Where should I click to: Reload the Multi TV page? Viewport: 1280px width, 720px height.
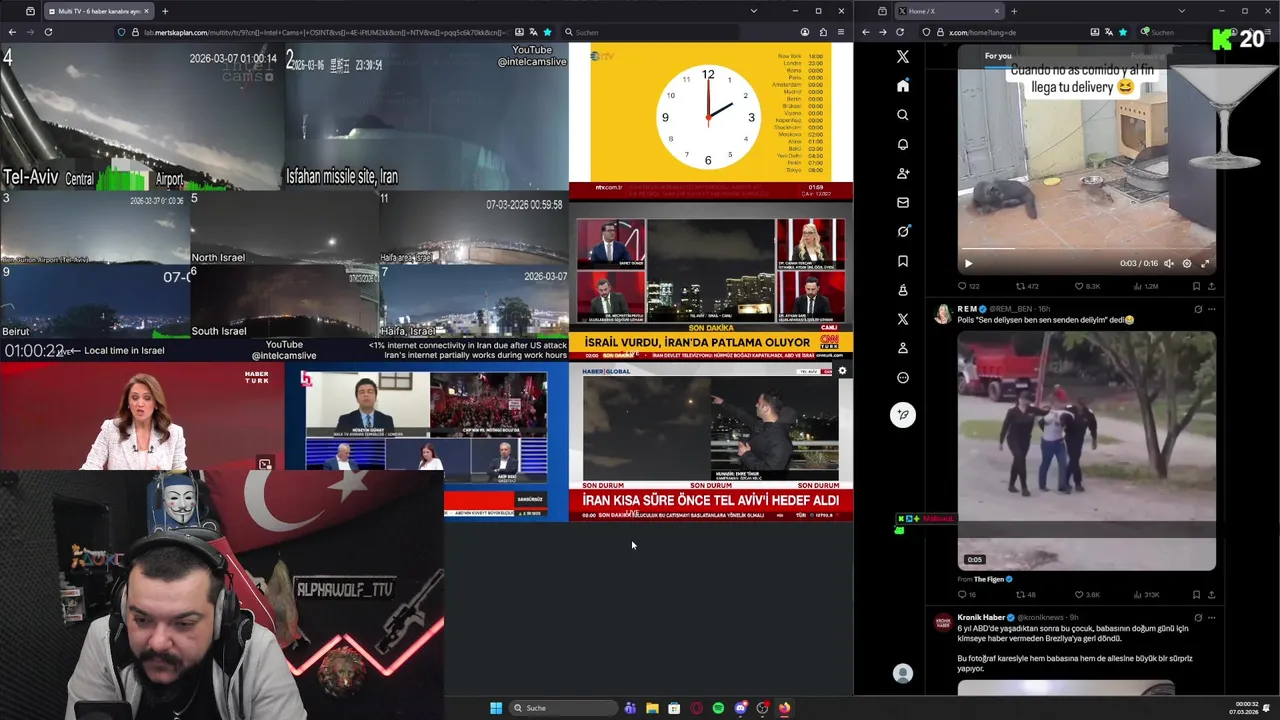pos(48,32)
